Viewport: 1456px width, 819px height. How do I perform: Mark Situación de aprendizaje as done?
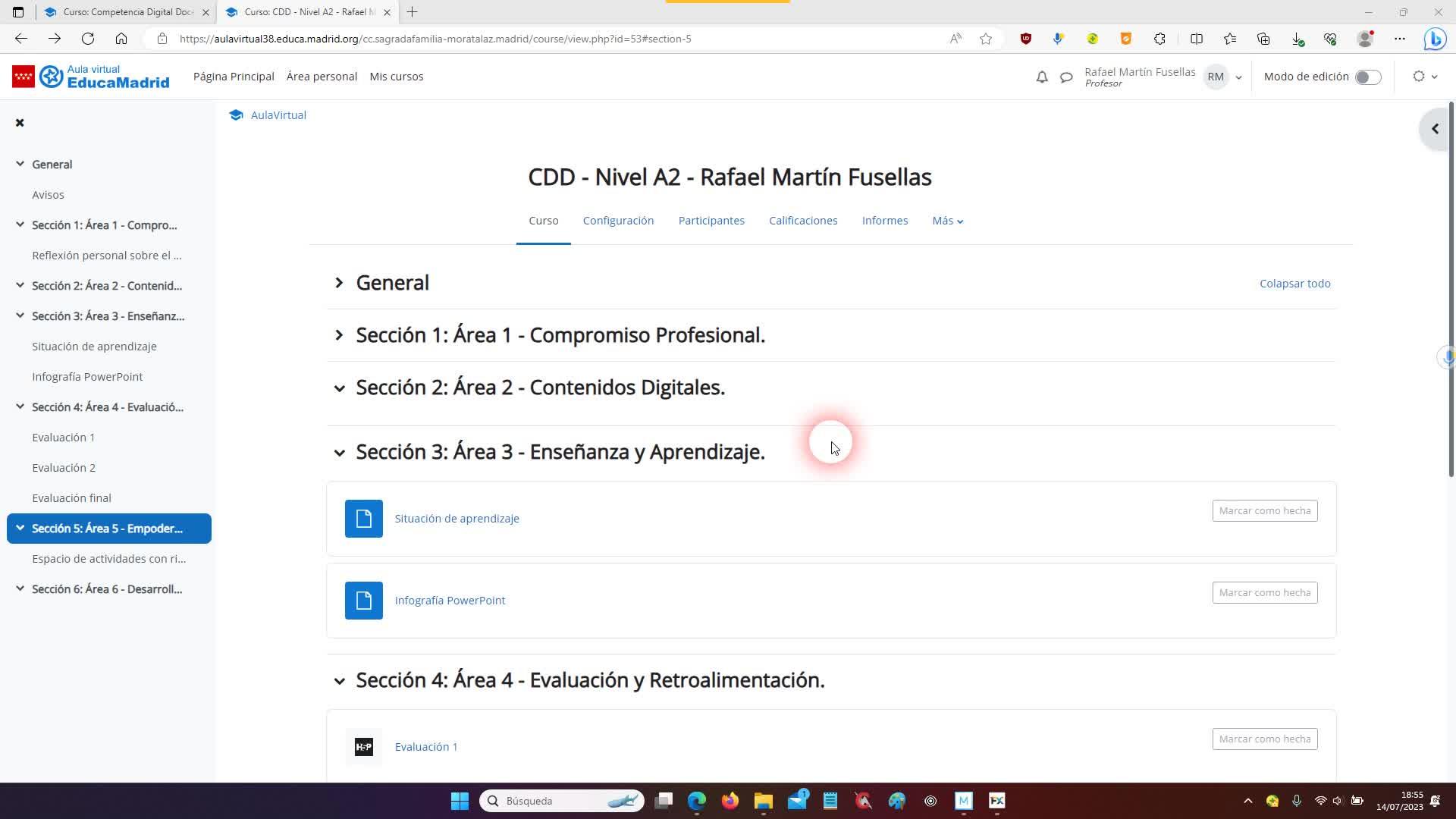pos(1264,510)
